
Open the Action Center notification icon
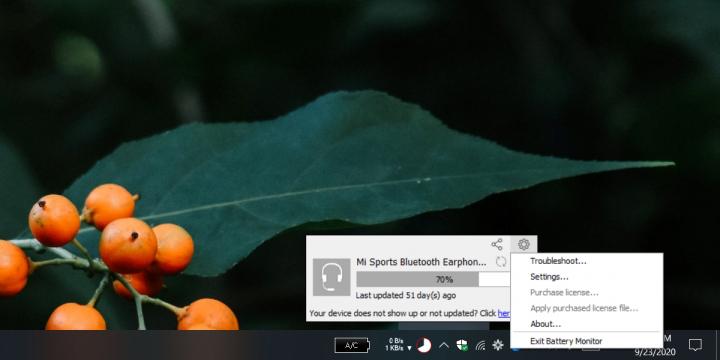pos(695,345)
